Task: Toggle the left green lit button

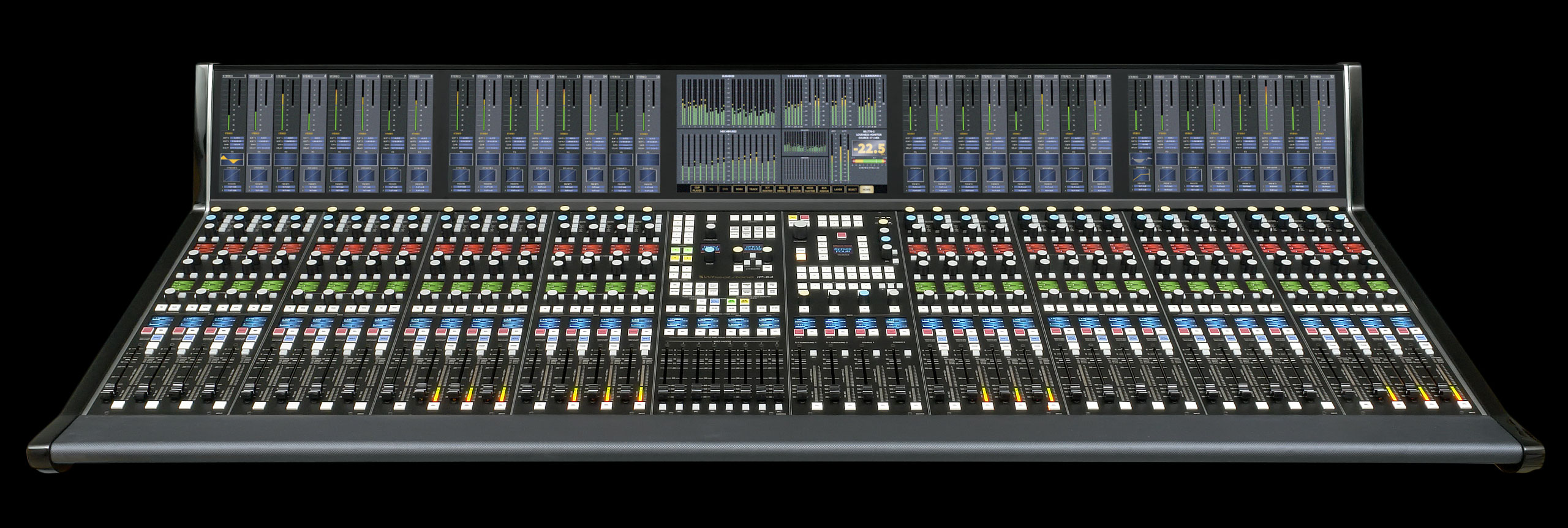Action: click(x=676, y=250)
